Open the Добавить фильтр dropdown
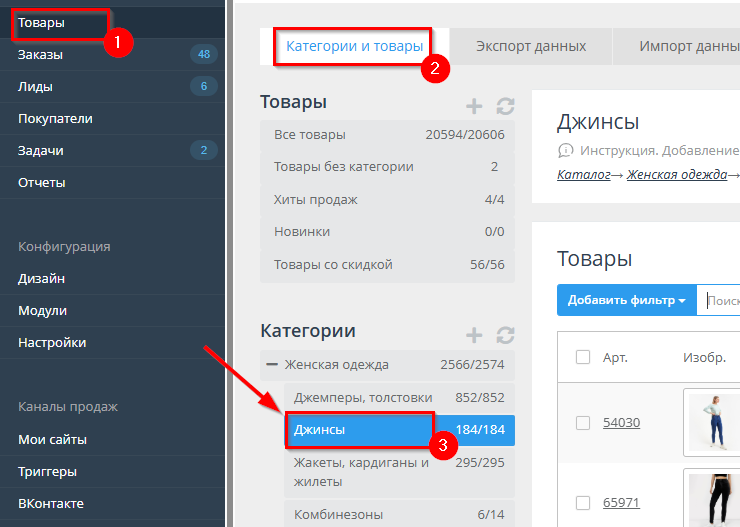The height and width of the screenshot is (527, 740). tap(626, 300)
